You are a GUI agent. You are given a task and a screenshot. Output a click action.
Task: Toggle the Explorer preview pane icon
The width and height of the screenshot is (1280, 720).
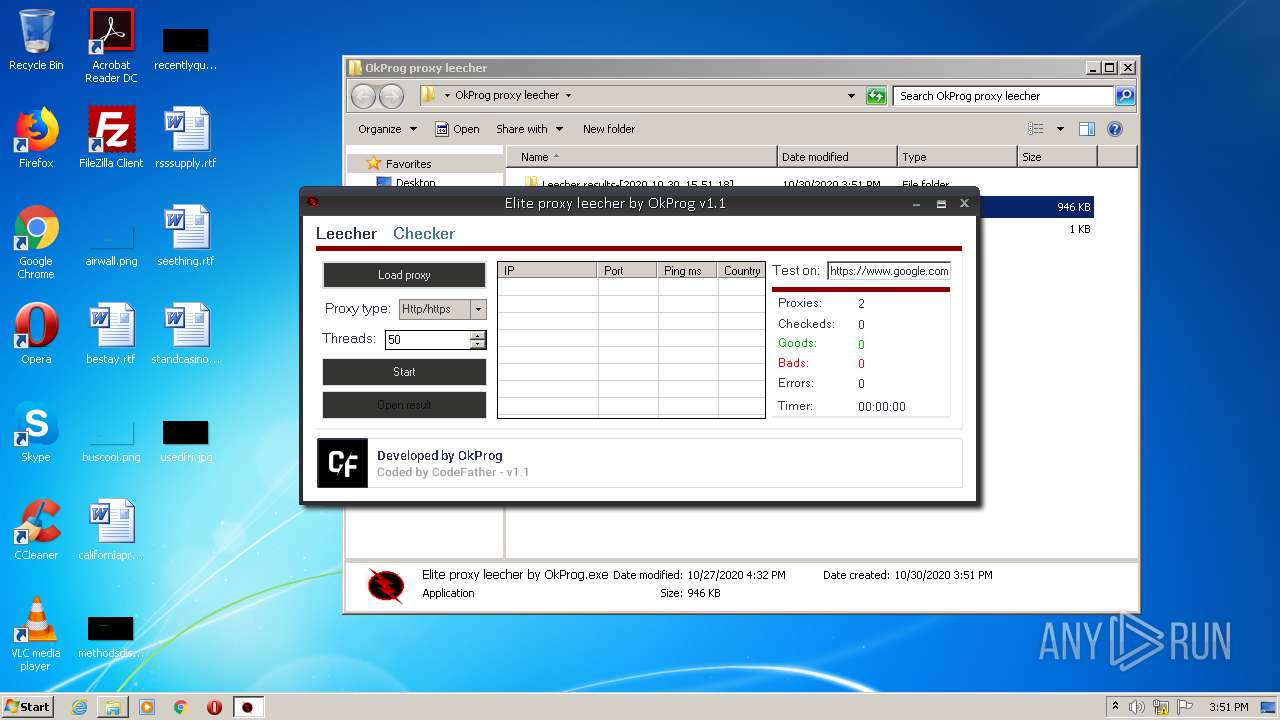pos(1087,129)
